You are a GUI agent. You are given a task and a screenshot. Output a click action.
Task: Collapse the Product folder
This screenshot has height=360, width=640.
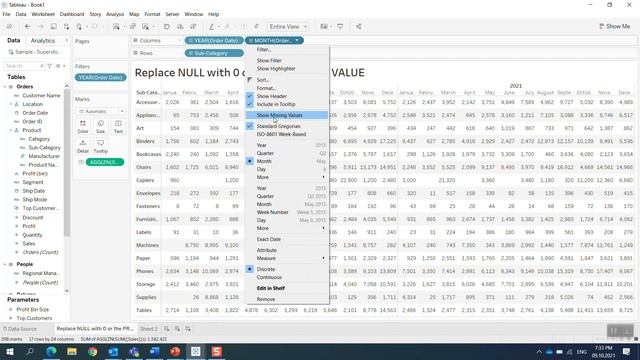coord(11,130)
